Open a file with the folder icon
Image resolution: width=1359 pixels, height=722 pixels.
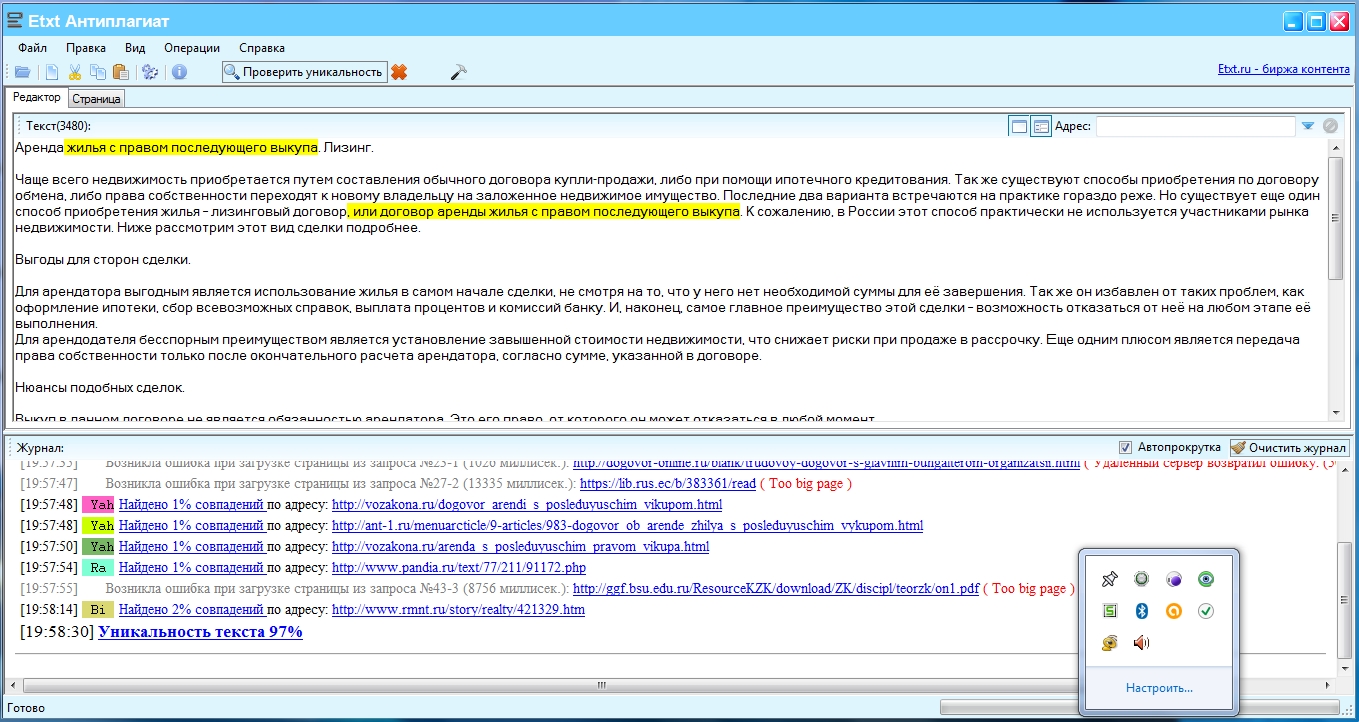pos(22,72)
